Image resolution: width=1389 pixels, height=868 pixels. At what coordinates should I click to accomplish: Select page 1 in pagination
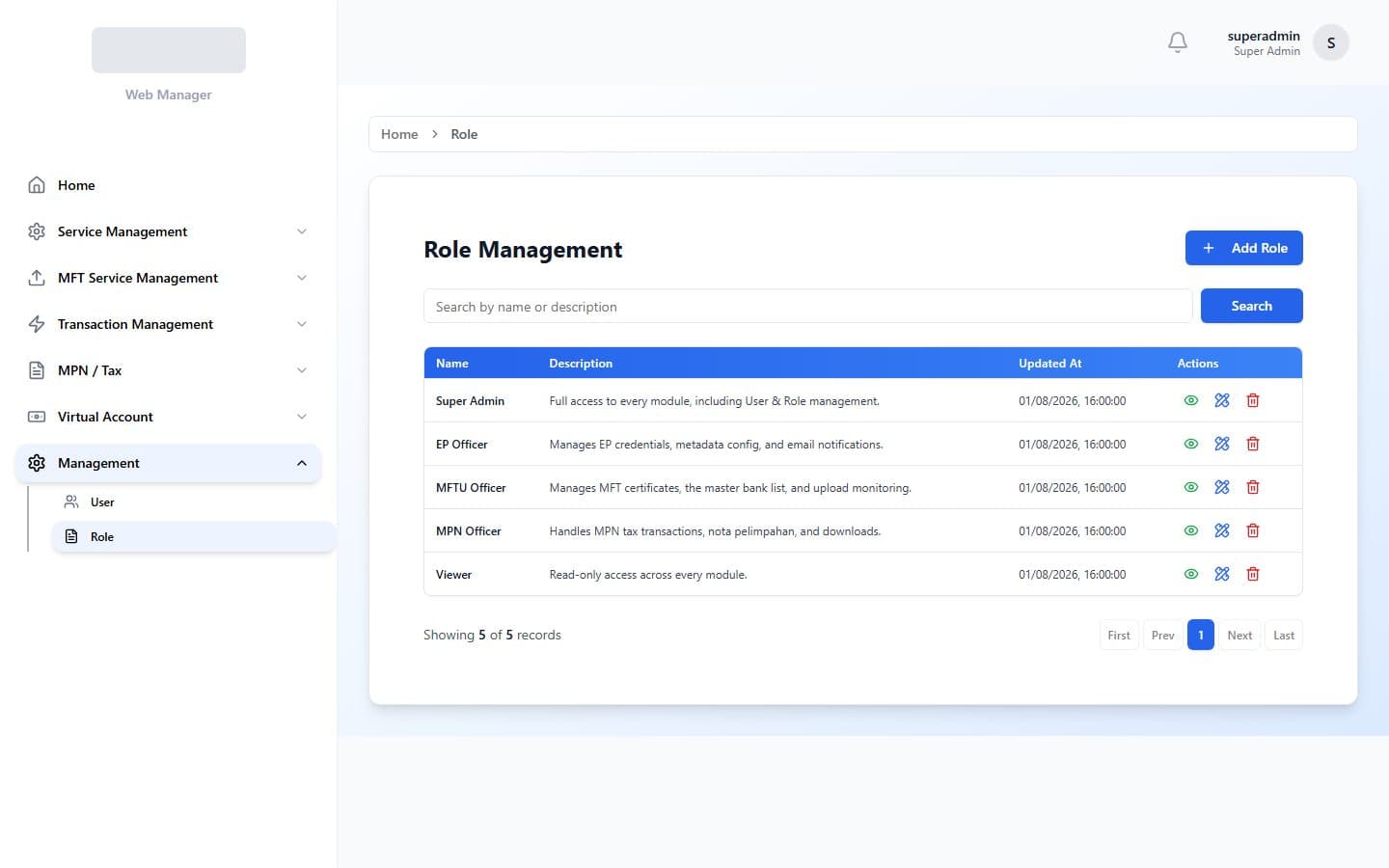click(x=1201, y=635)
